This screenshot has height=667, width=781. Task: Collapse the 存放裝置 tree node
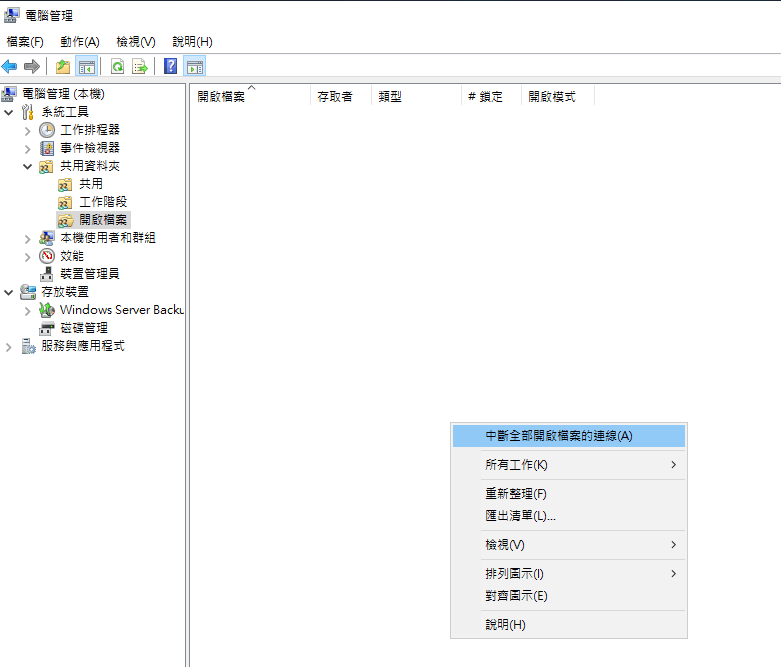pyautogui.click(x=8, y=292)
